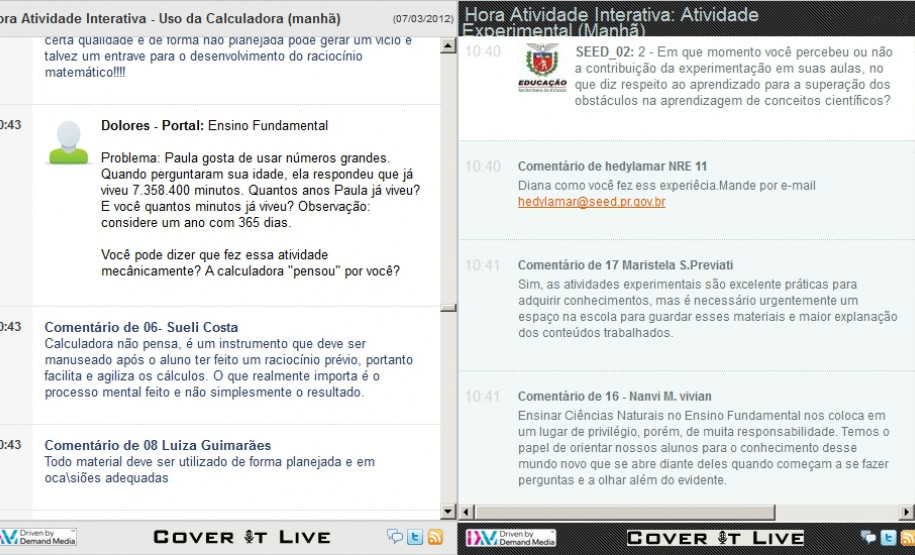
Task: Click Demand Media logo in left footer
Action: pos(38,537)
